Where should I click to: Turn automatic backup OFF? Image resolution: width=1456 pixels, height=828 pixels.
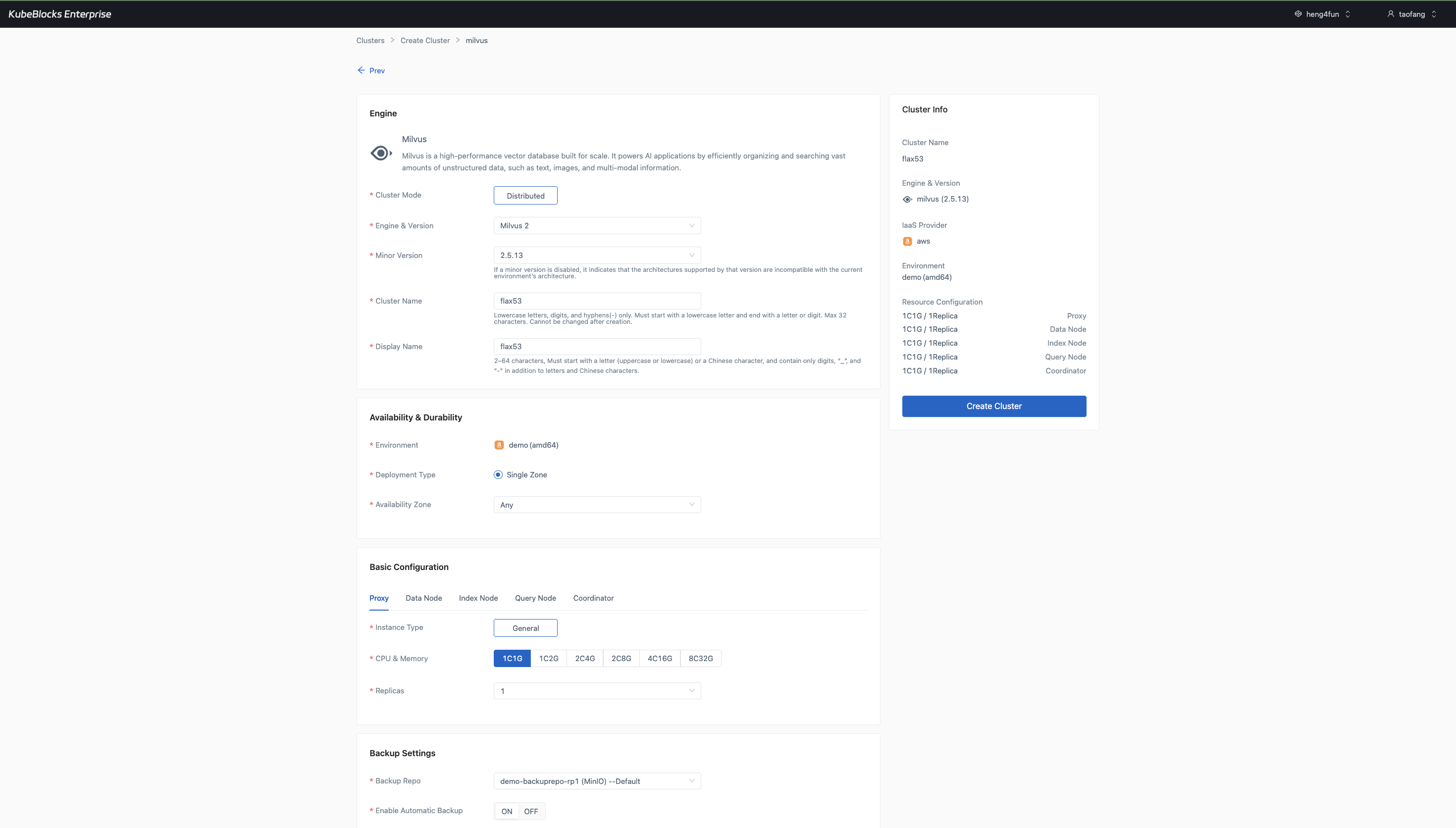pos(531,812)
